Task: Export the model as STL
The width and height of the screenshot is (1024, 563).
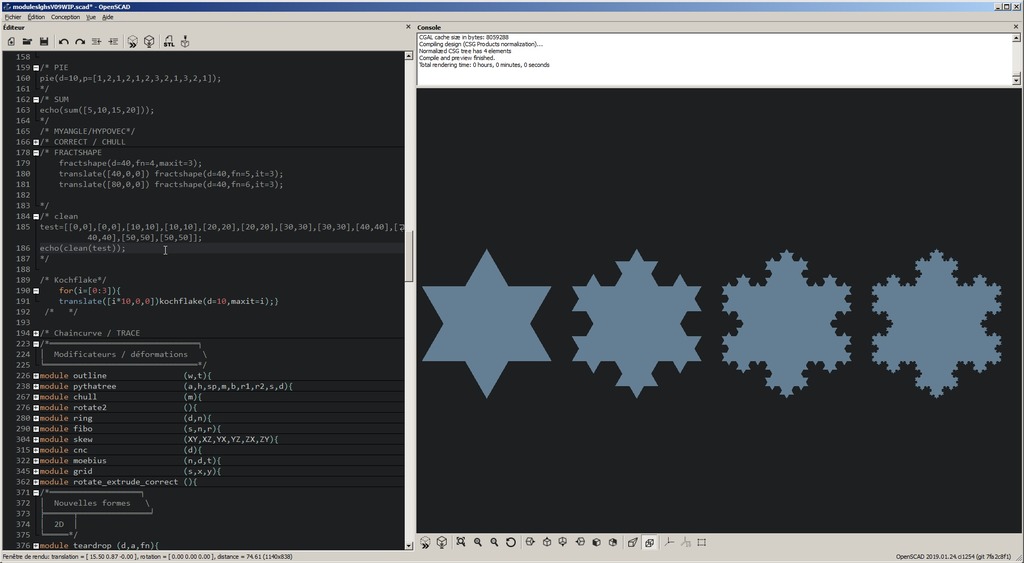Action: click(x=168, y=42)
